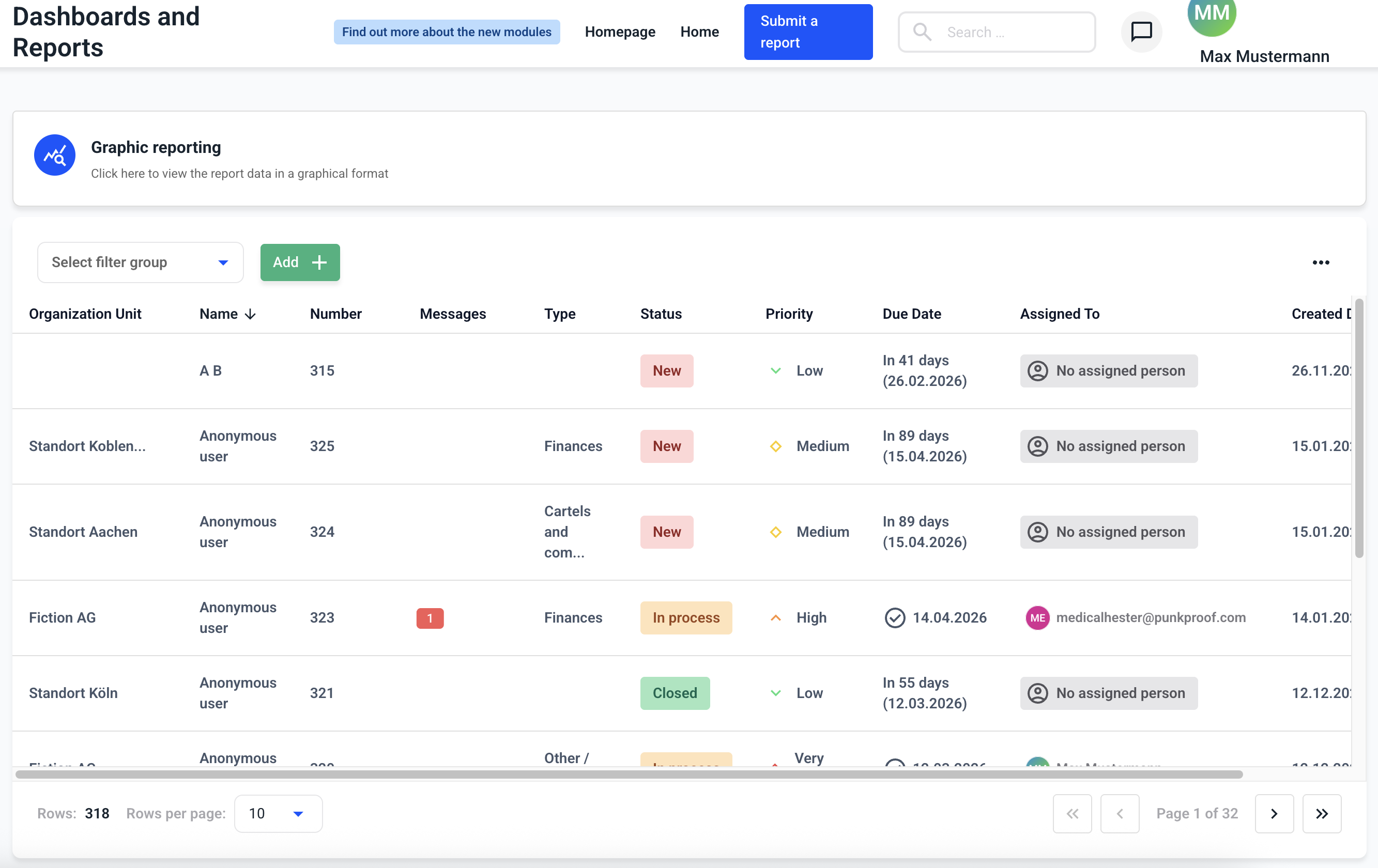The width and height of the screenshot is (1378, 868).
Task: Click the red message count badge for report 323
Action: [430, 618]
